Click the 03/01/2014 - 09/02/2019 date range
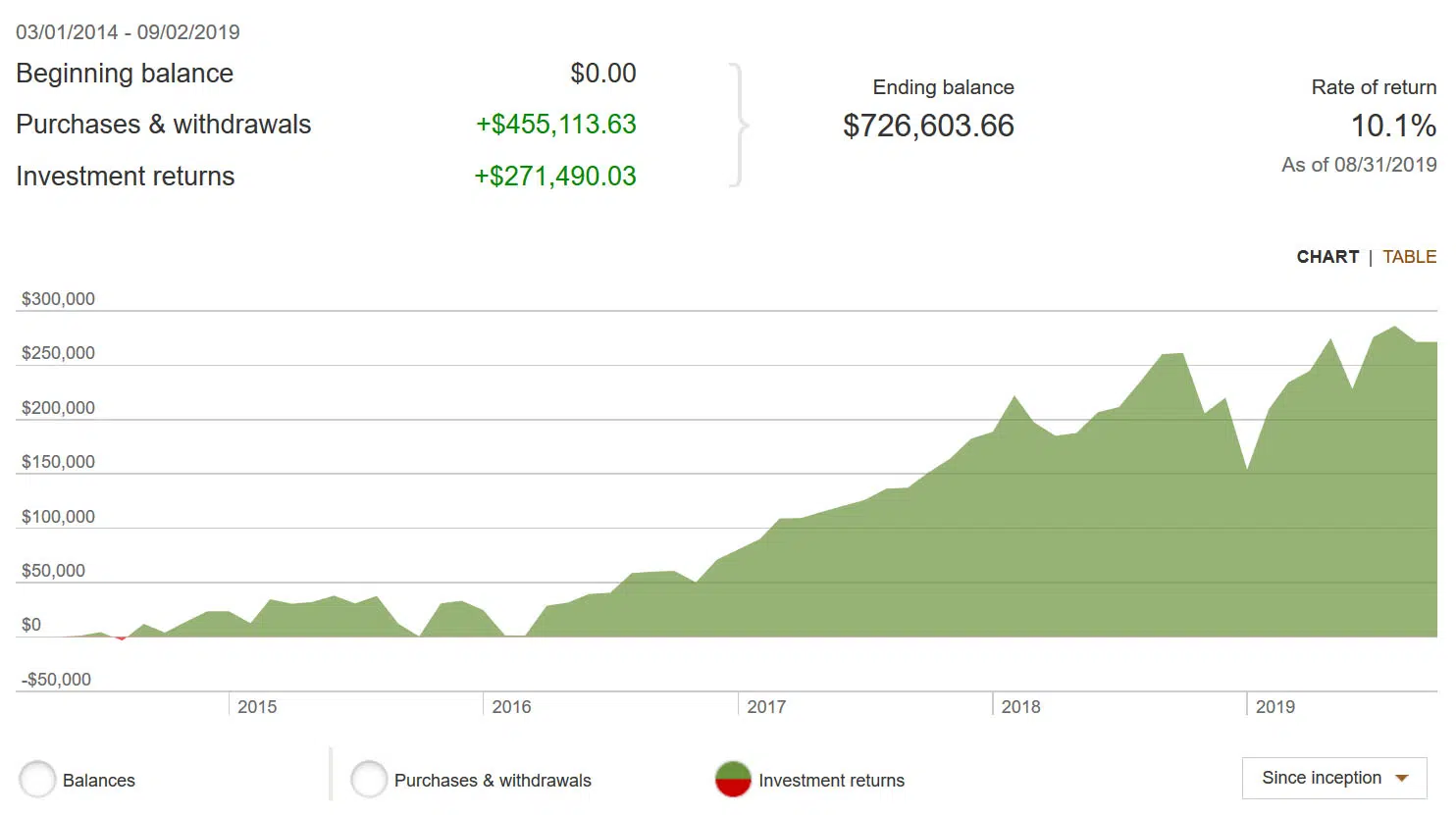 (128, 32)
